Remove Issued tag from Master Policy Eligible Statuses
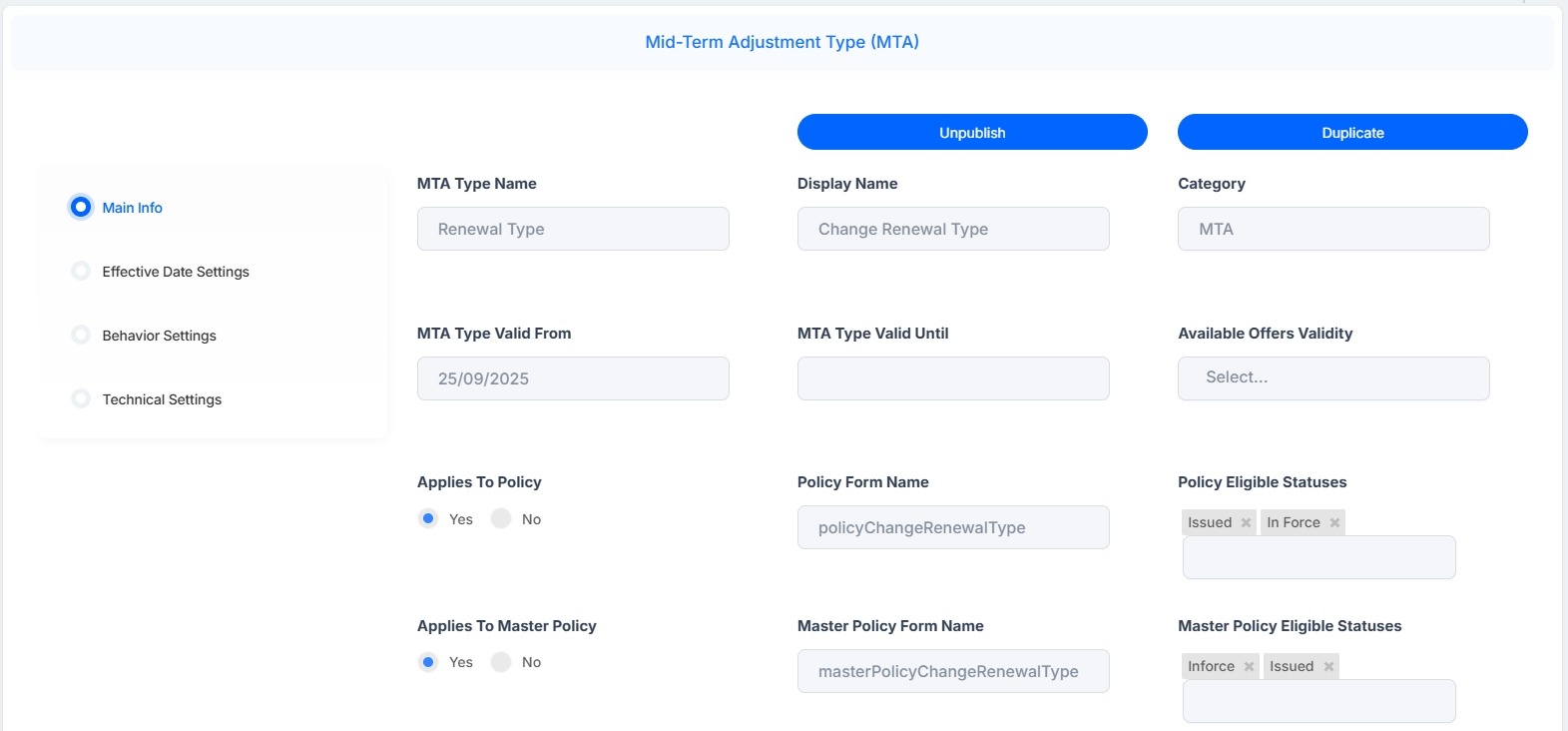This screenshot has width=1568, height=731. coord(1328,667)
